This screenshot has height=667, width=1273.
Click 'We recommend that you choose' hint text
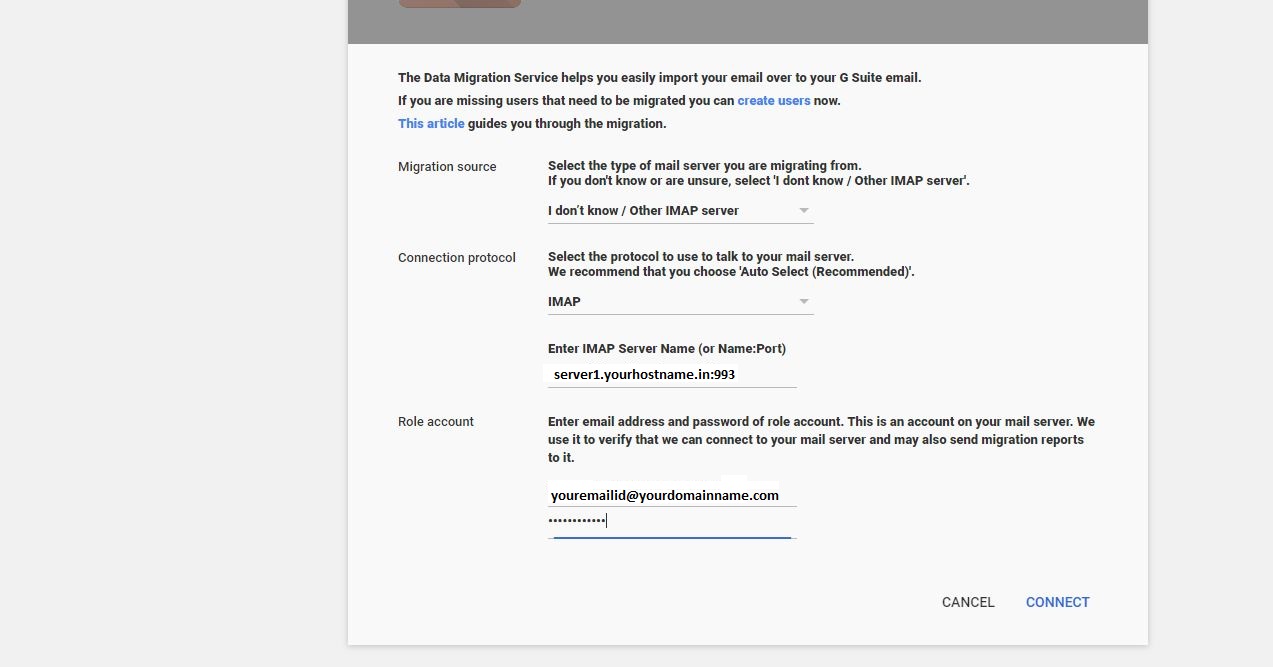click(731, 272)
